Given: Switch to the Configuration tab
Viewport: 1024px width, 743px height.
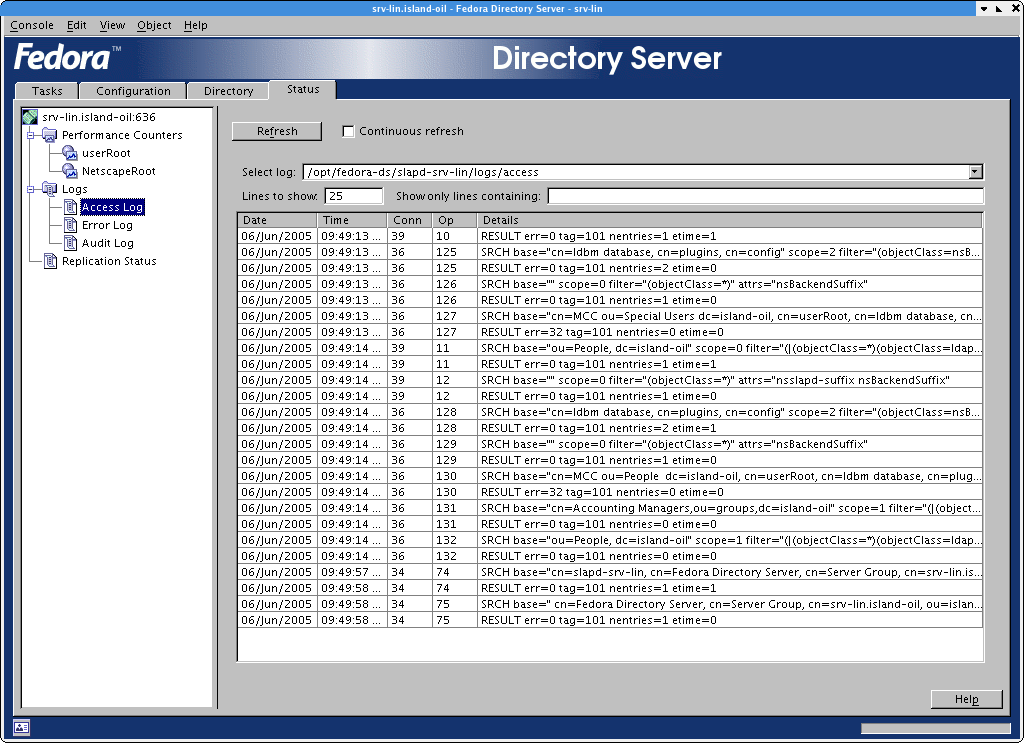Looking at the screenshot, I should pos(133,91).
